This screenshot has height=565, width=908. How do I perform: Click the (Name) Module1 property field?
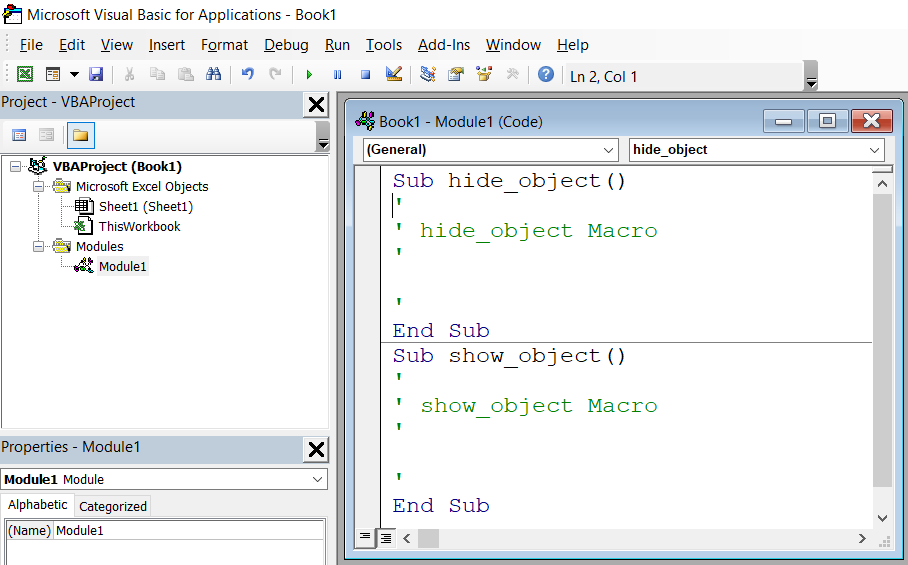pyautogui.click(x=188, y=531)
